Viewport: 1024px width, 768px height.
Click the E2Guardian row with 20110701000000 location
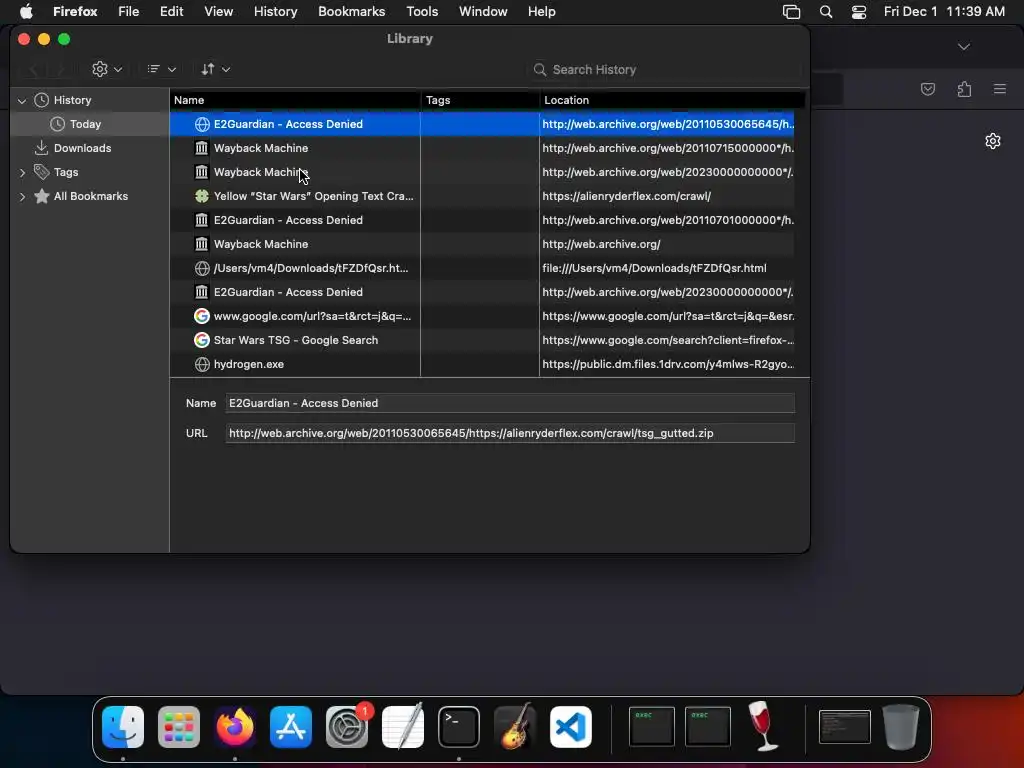pyautogui.click(x=483, y=220)
